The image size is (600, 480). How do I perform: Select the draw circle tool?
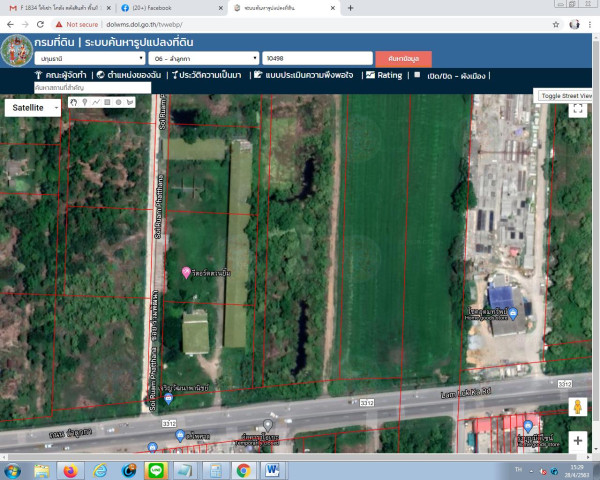click(119, 102)
